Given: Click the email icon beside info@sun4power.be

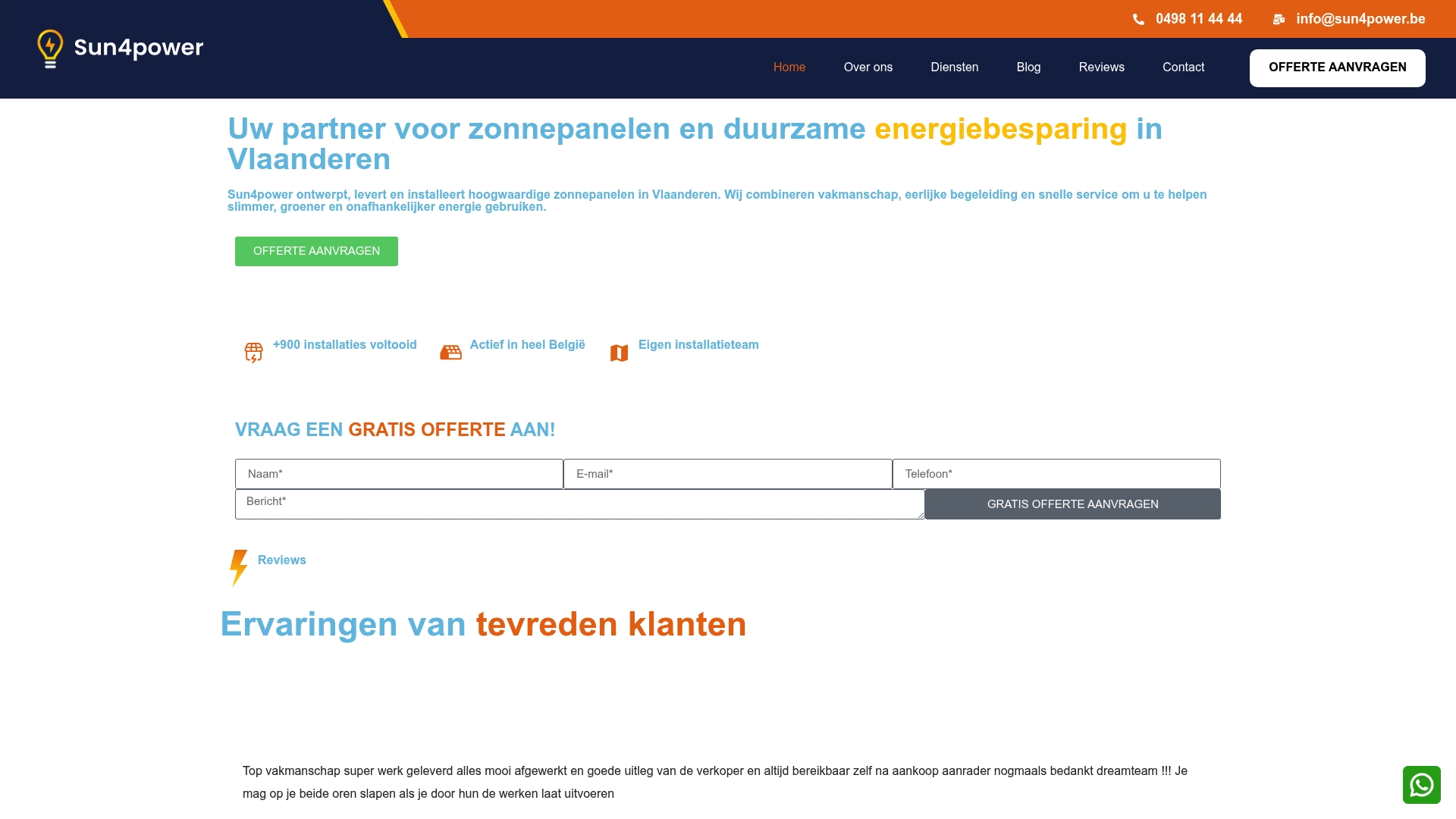Looking at the screenshot, I should click(1279, 20).
